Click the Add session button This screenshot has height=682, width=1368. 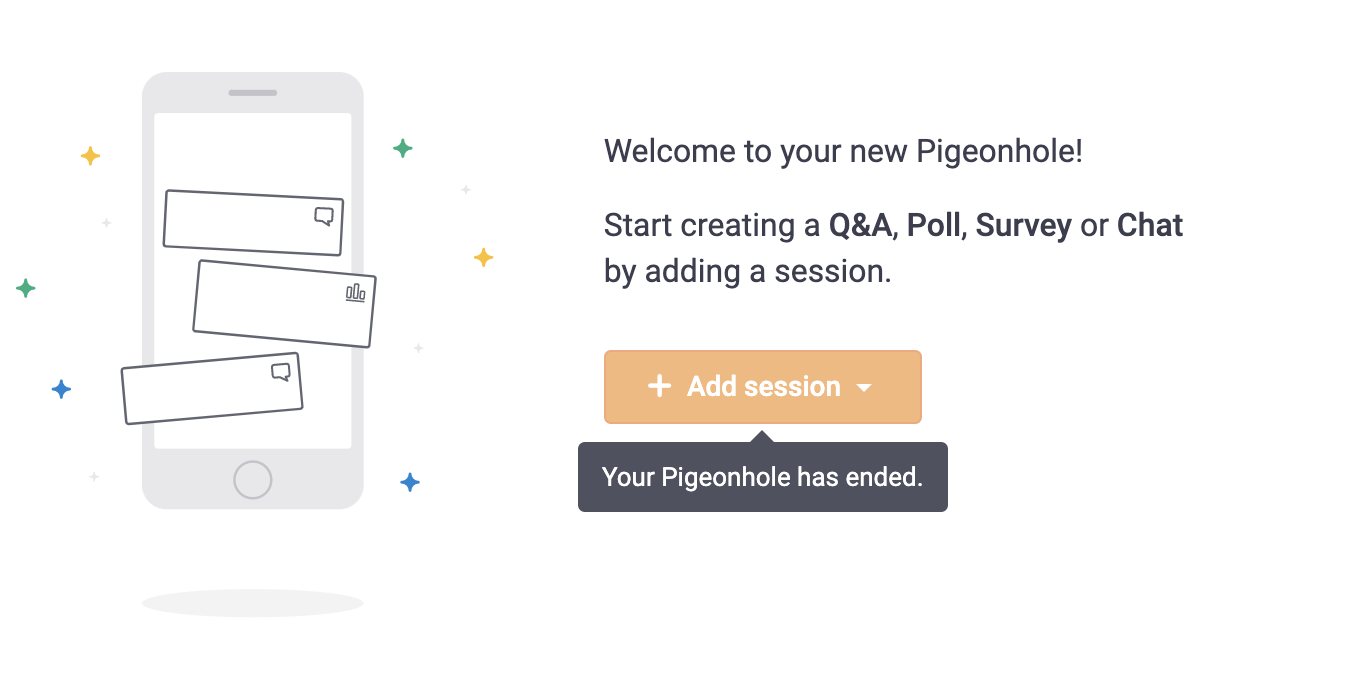(x=762, y=387)
